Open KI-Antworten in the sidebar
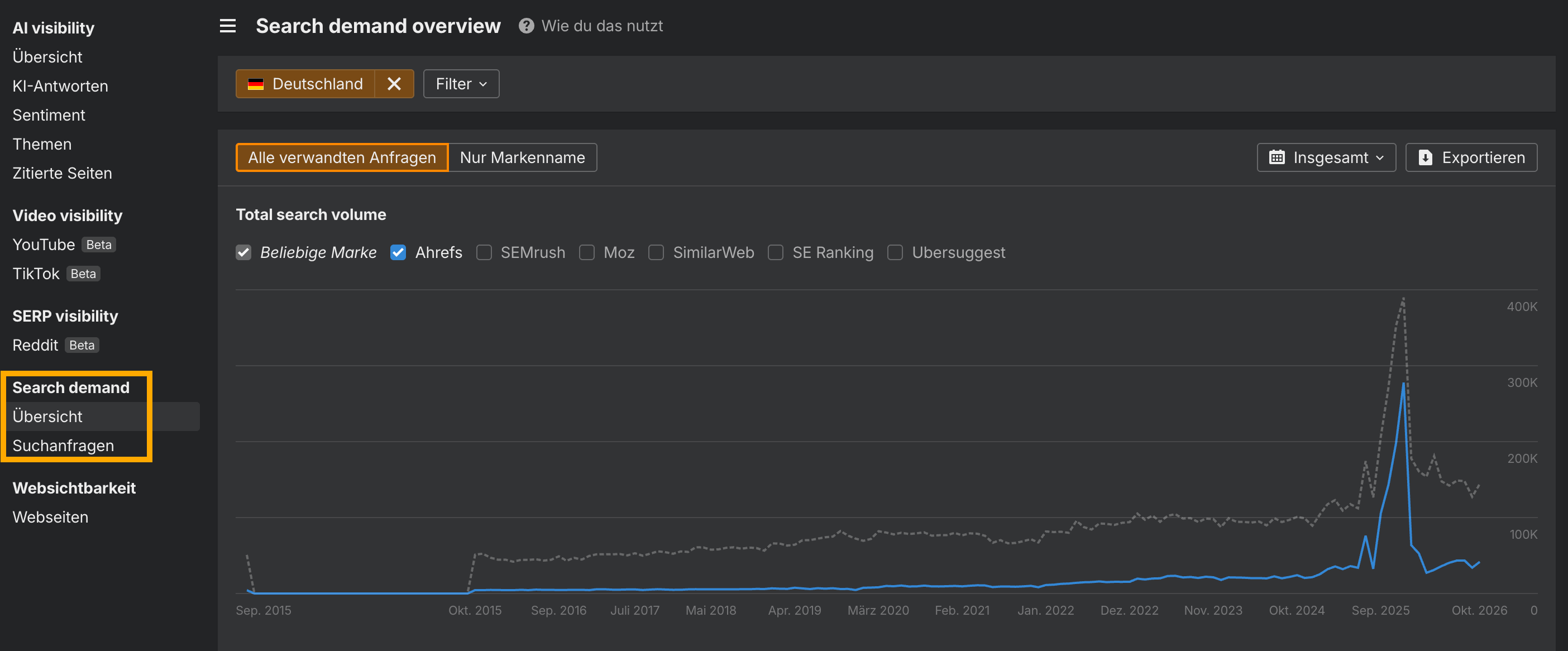This screenshot has height=651, width=1568. 60,86
